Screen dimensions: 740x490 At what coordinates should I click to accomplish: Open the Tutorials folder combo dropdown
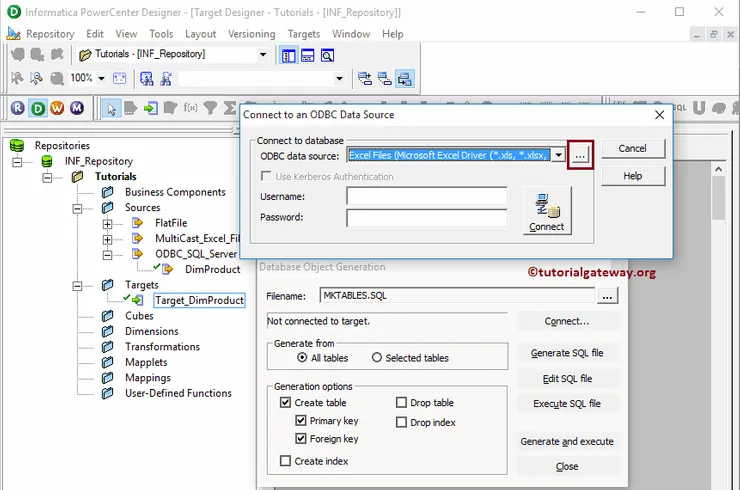pos(263,54)
